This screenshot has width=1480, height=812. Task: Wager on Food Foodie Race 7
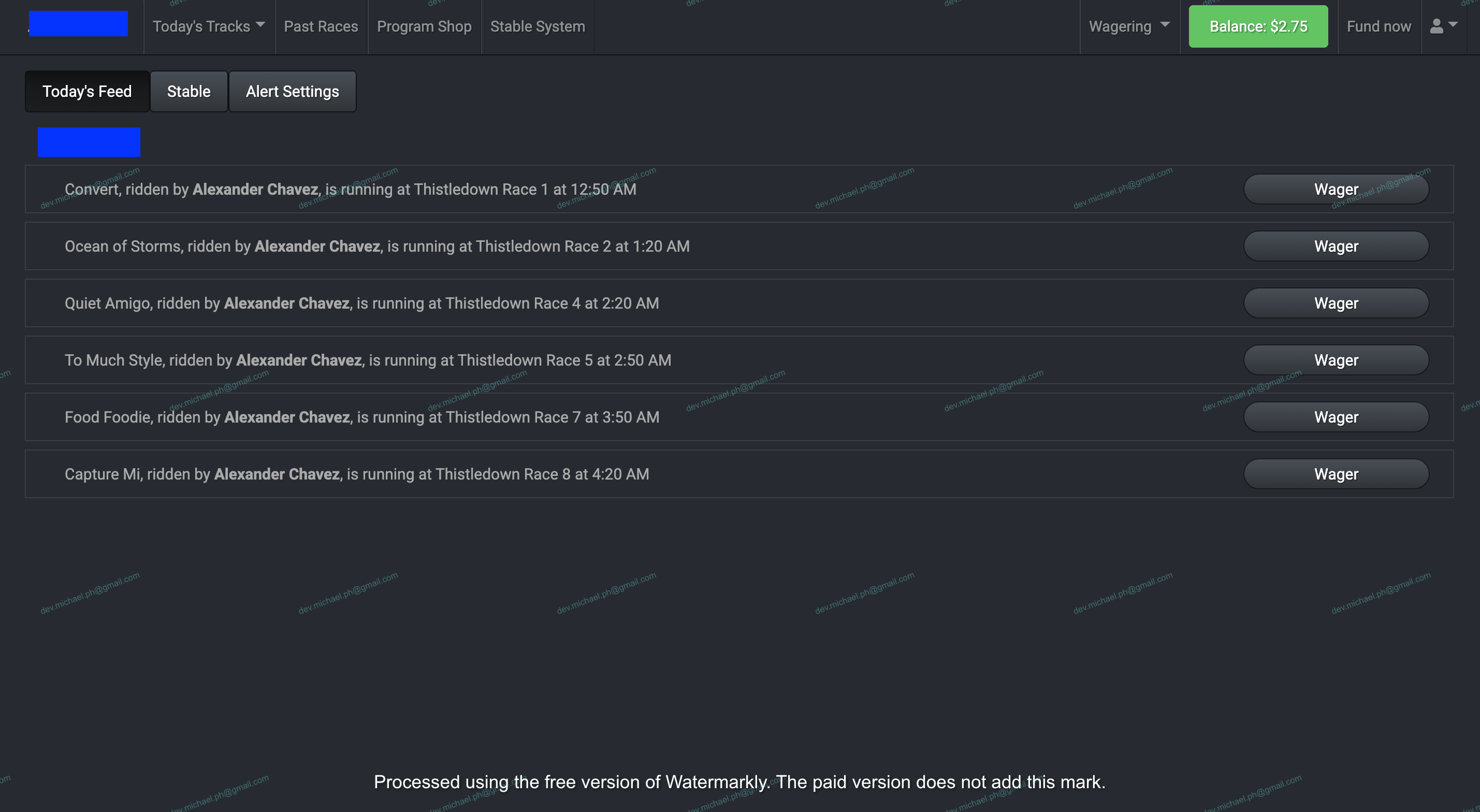[x=1336, y=417]
